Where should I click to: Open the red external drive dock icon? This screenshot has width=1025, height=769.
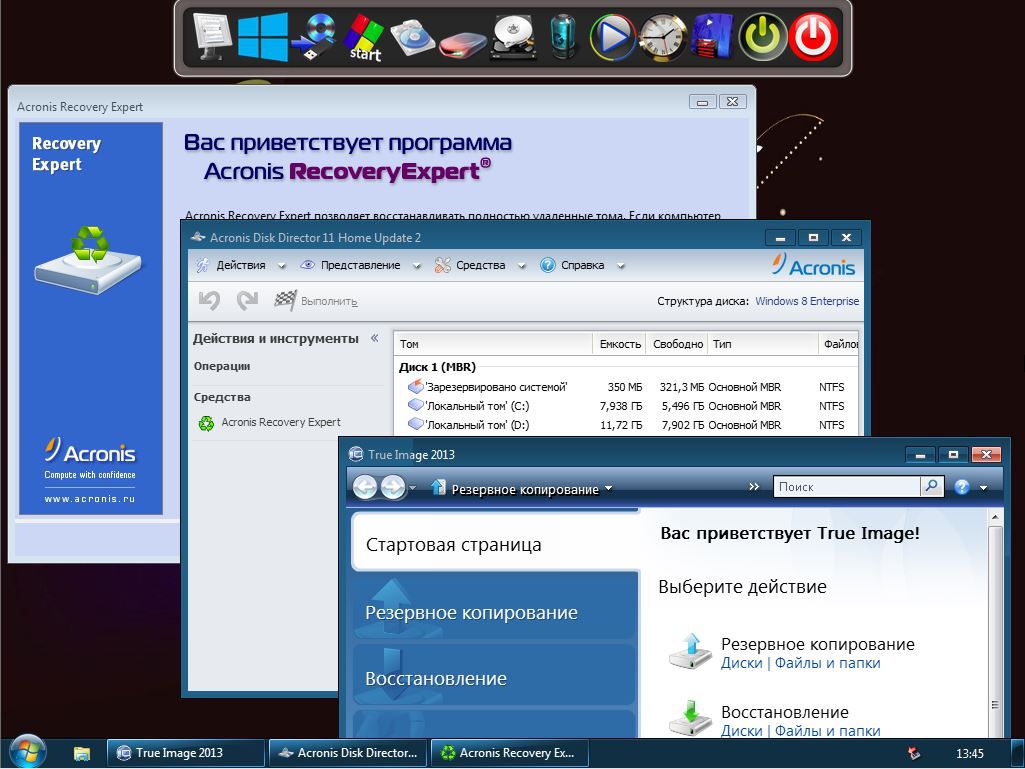463,44
